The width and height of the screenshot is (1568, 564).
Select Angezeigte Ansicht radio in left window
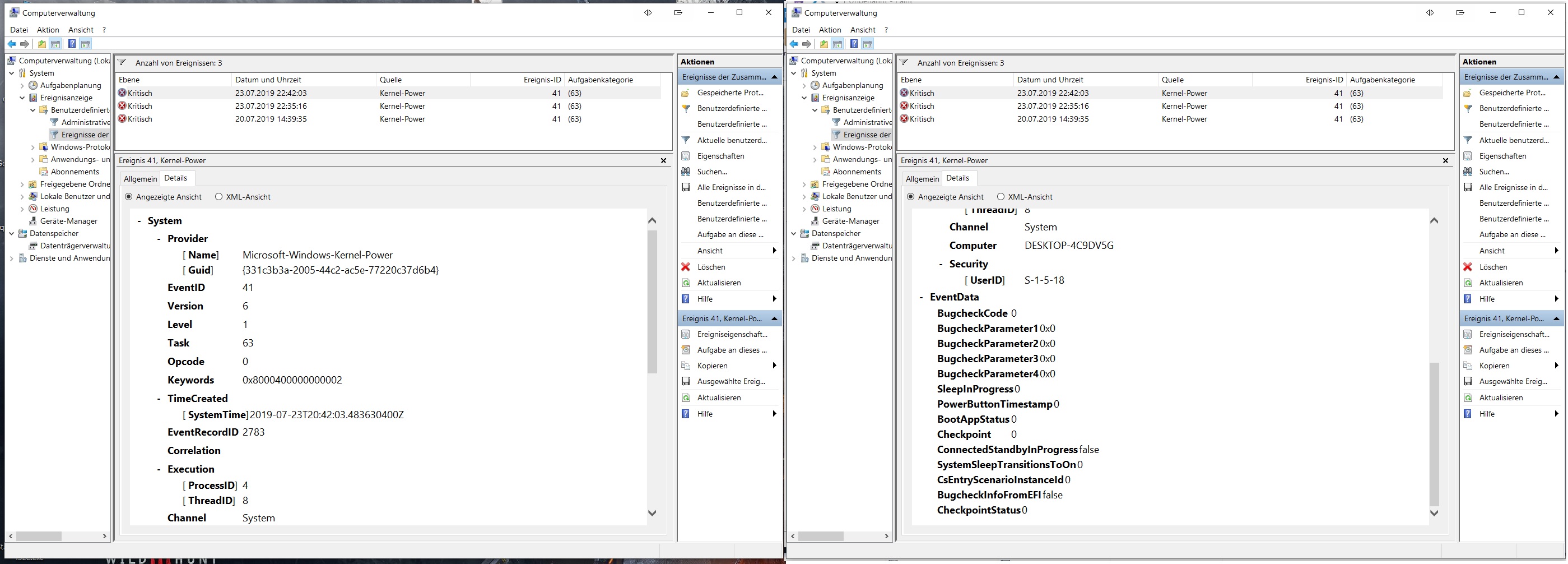pyautogui.click(x=128, y=197)
